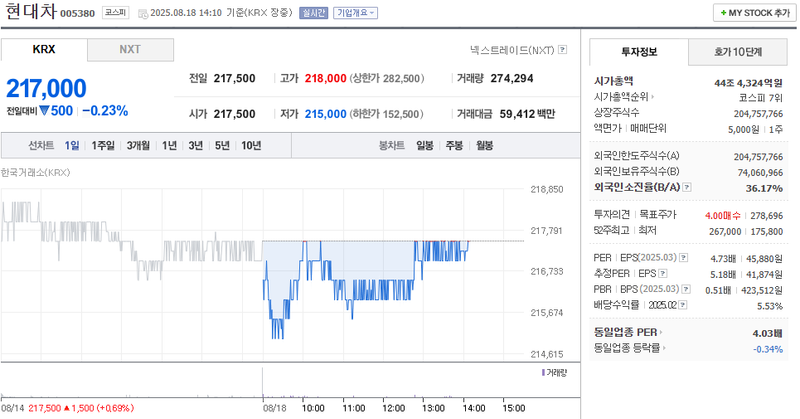The image size is (800, 419).
Task: Click the change percentage -0.23%
Action: (x=105, y=111)
